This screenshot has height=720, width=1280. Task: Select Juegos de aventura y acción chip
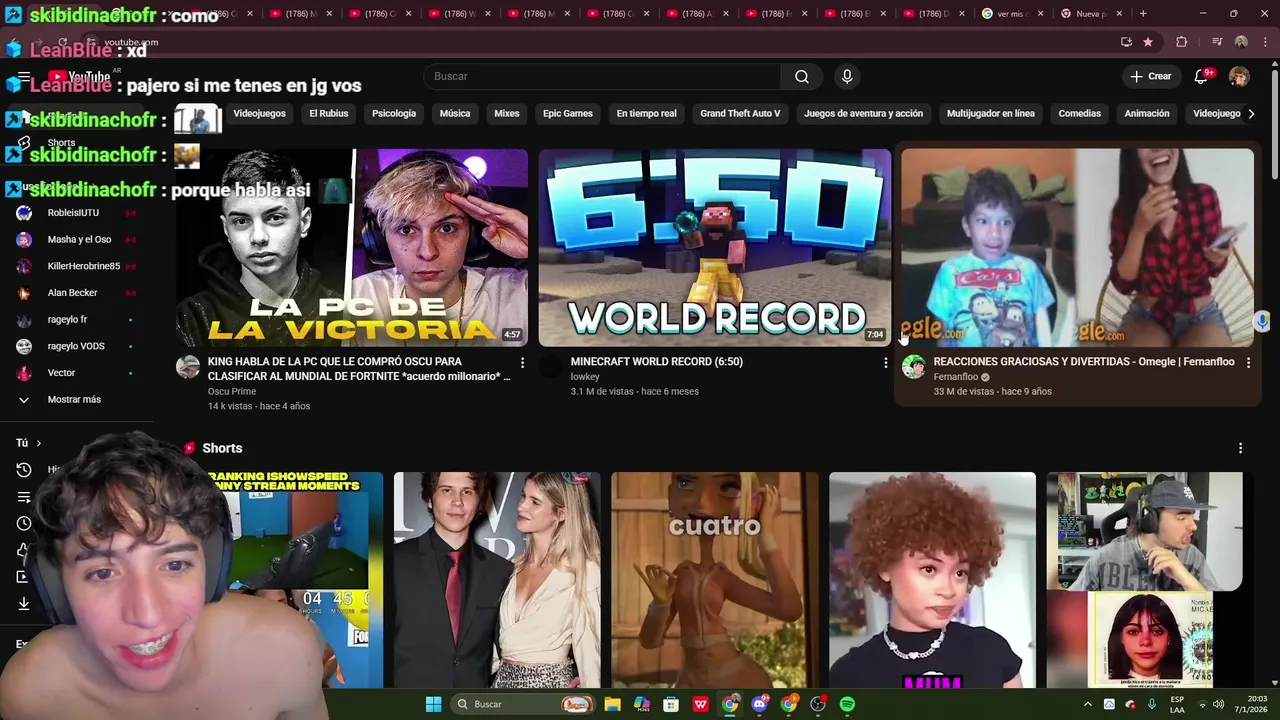(863, 114)
